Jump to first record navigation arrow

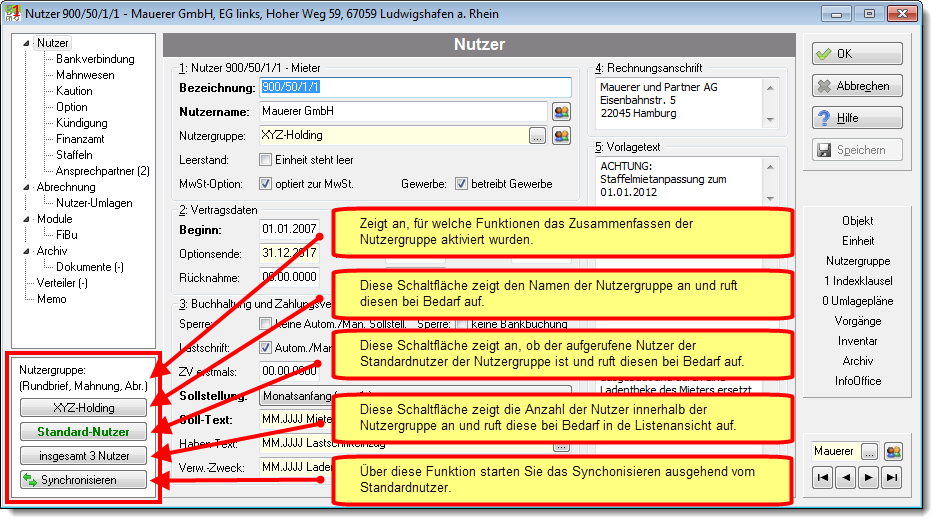(823, 477)
